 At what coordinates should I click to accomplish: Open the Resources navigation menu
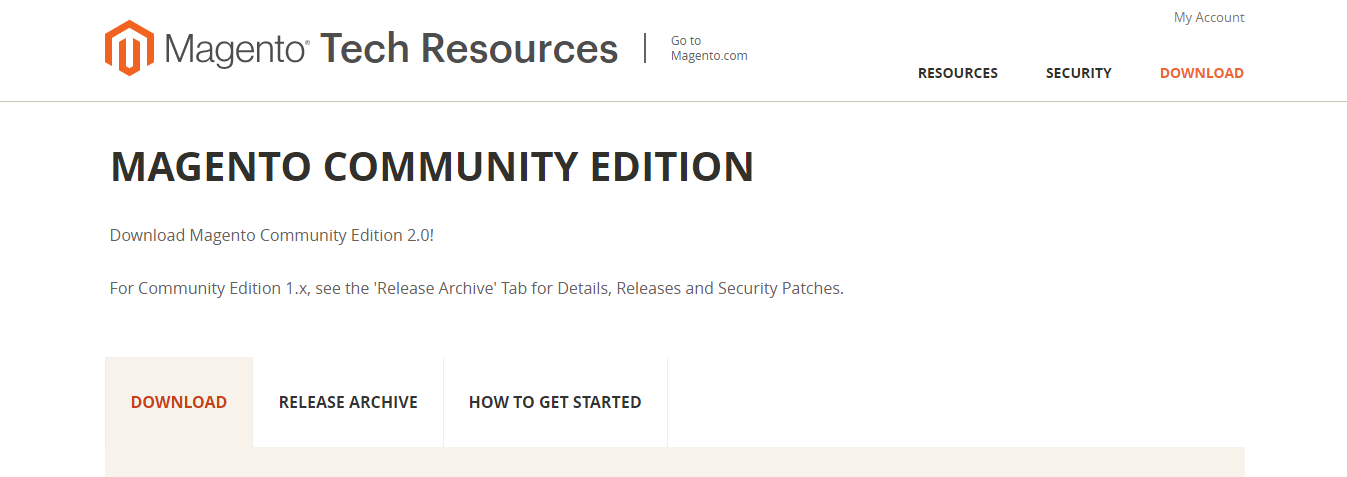pyautogui.click(x=958, y=73)
